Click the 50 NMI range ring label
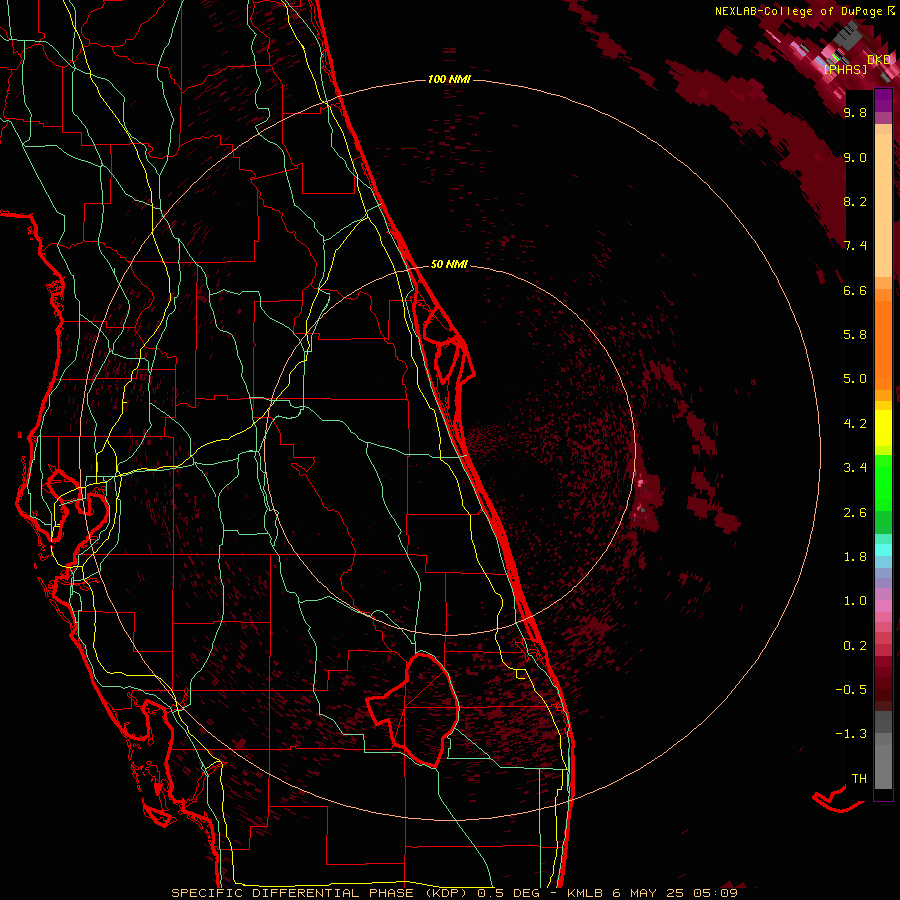 click(449, 264)
